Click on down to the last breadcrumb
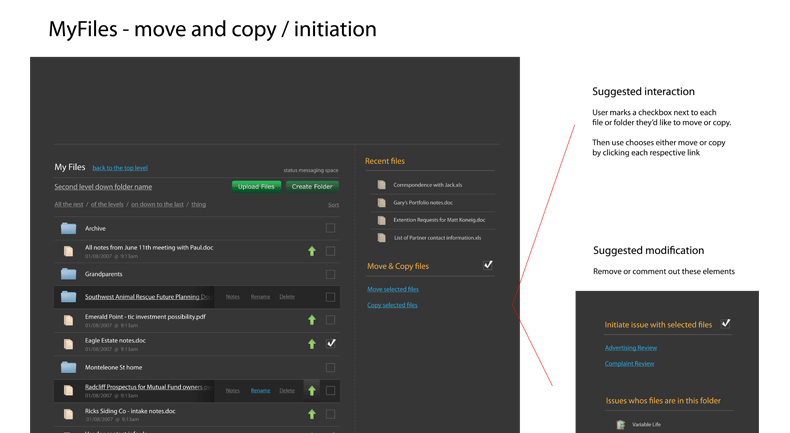790x433 pixels. [158, 204]
